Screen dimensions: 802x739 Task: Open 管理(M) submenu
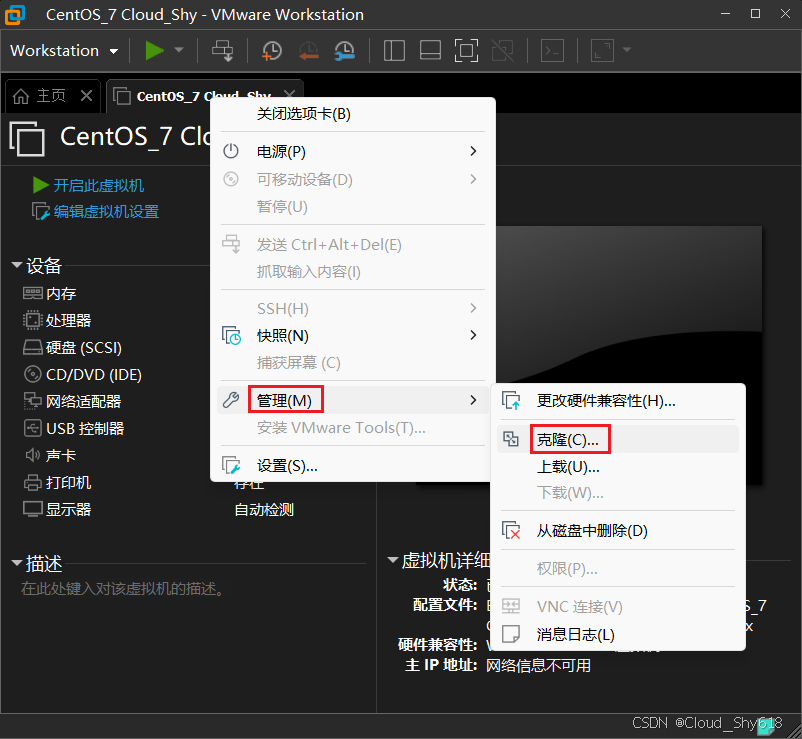coord(353,400)
